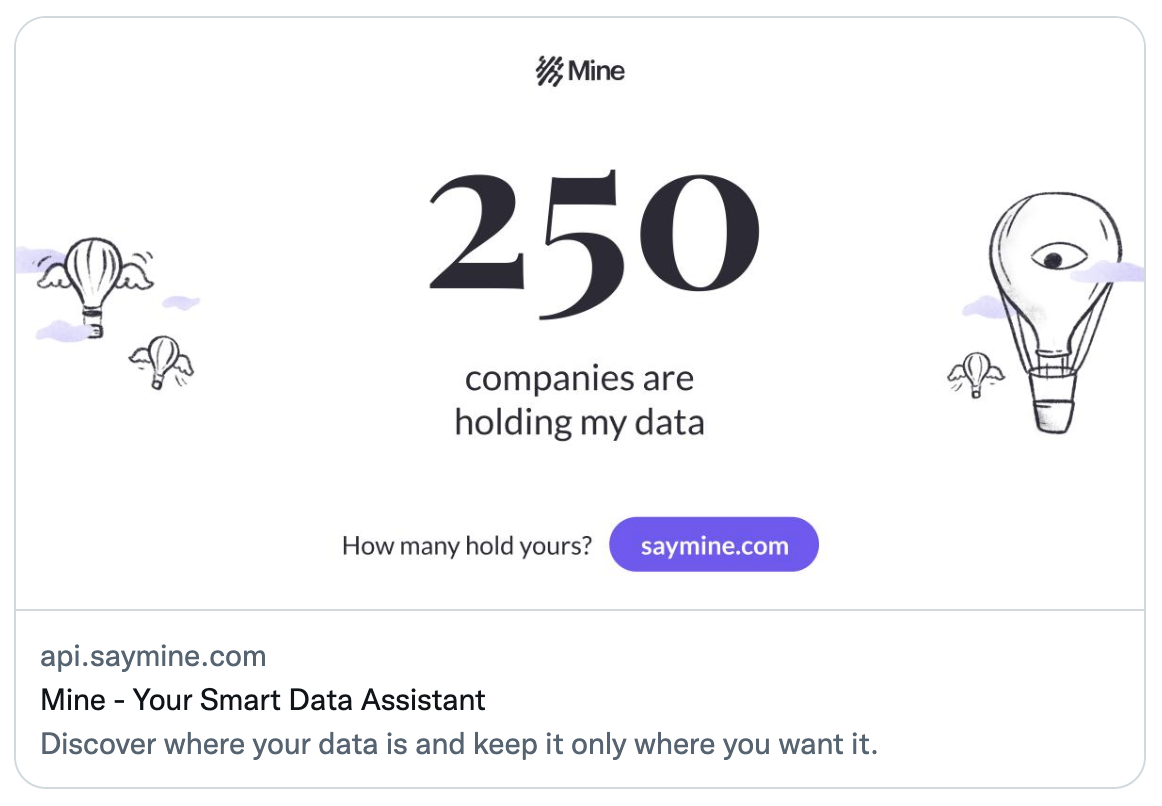Click the "holding my data" text line

(579, 422)
